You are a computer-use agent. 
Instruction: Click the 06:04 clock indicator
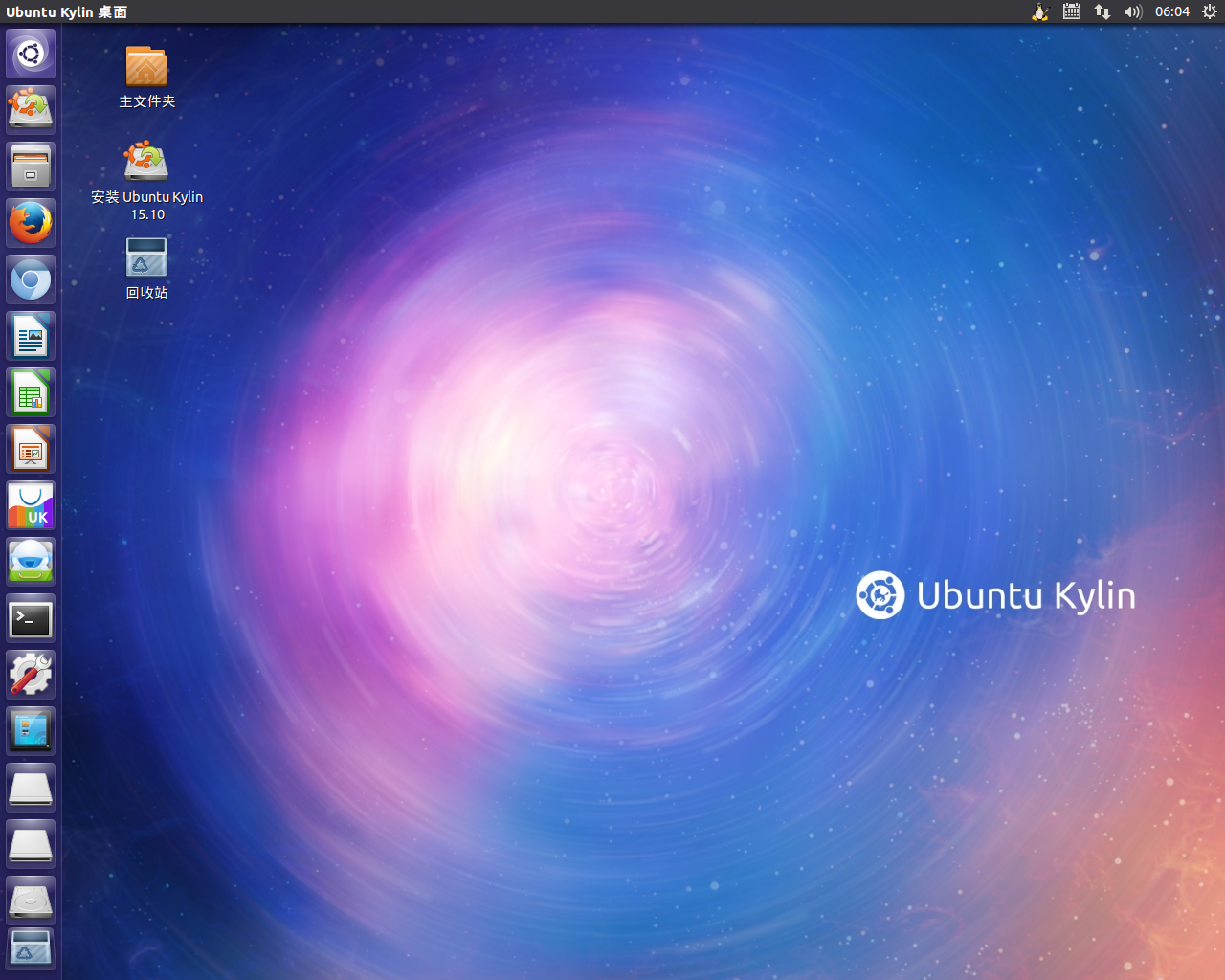tap(1171, 11)
